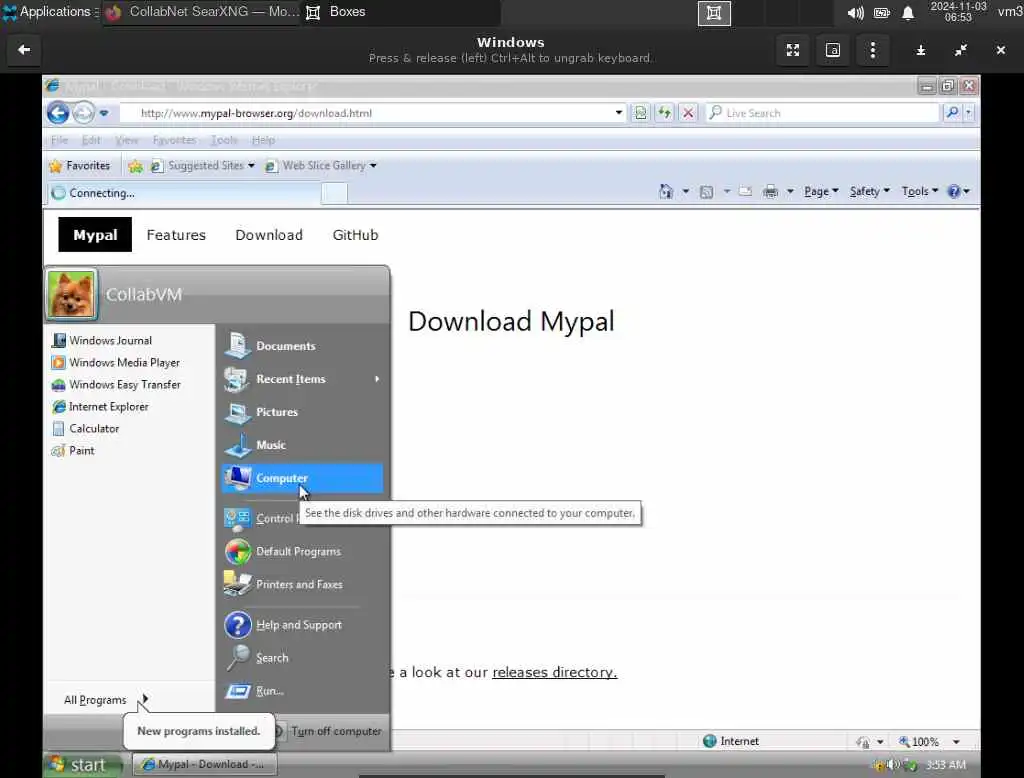
Task: Launch Internet Explorer from Start menu
Action: 101,407
